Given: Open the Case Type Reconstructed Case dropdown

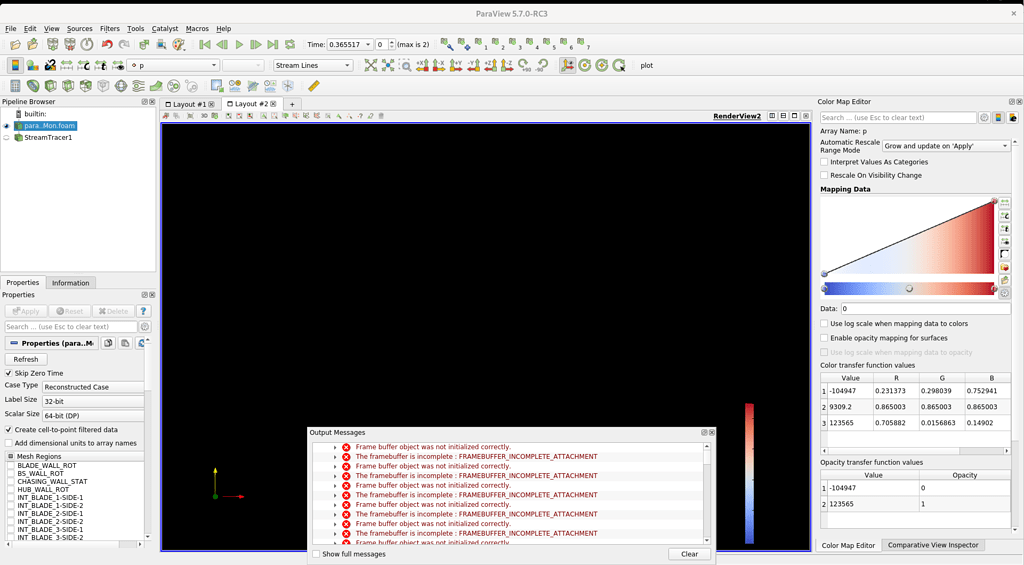Looking at the screenshot, I should tap(93, 387).
